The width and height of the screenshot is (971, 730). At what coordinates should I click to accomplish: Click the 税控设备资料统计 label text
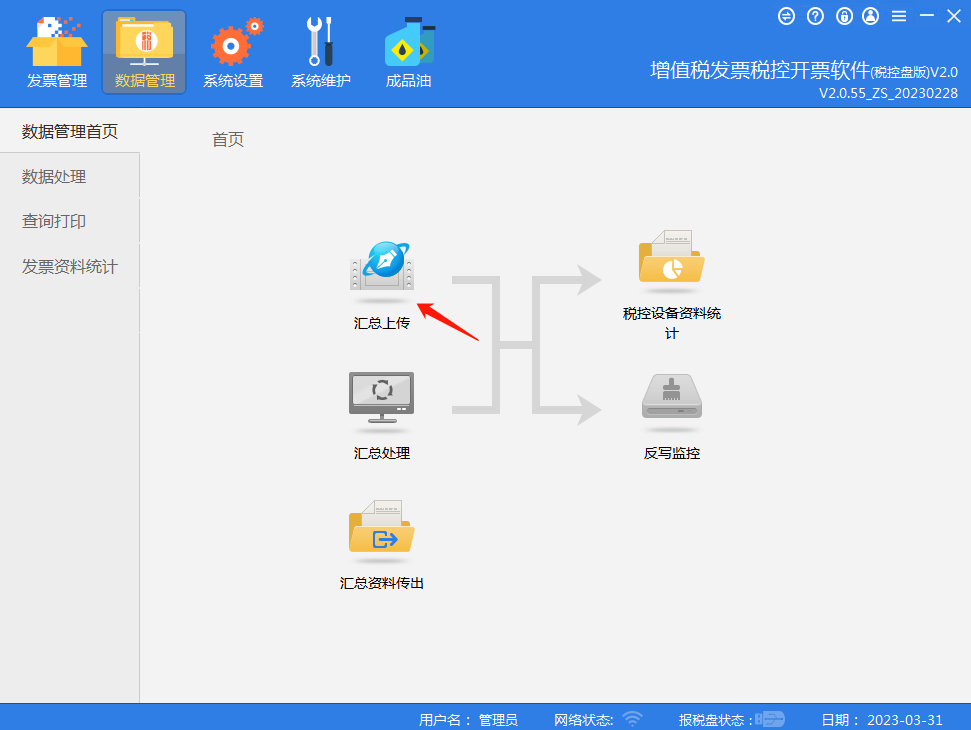point(672,323)
